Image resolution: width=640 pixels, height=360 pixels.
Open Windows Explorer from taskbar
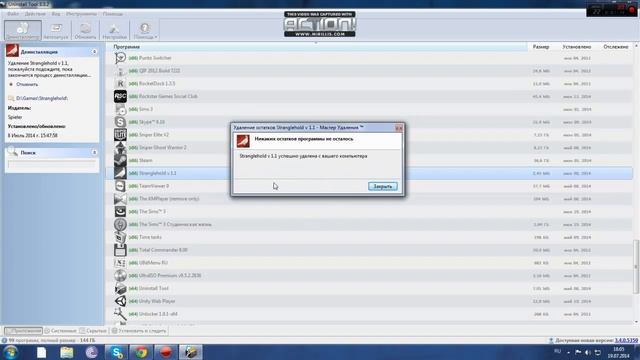point(67,352)
